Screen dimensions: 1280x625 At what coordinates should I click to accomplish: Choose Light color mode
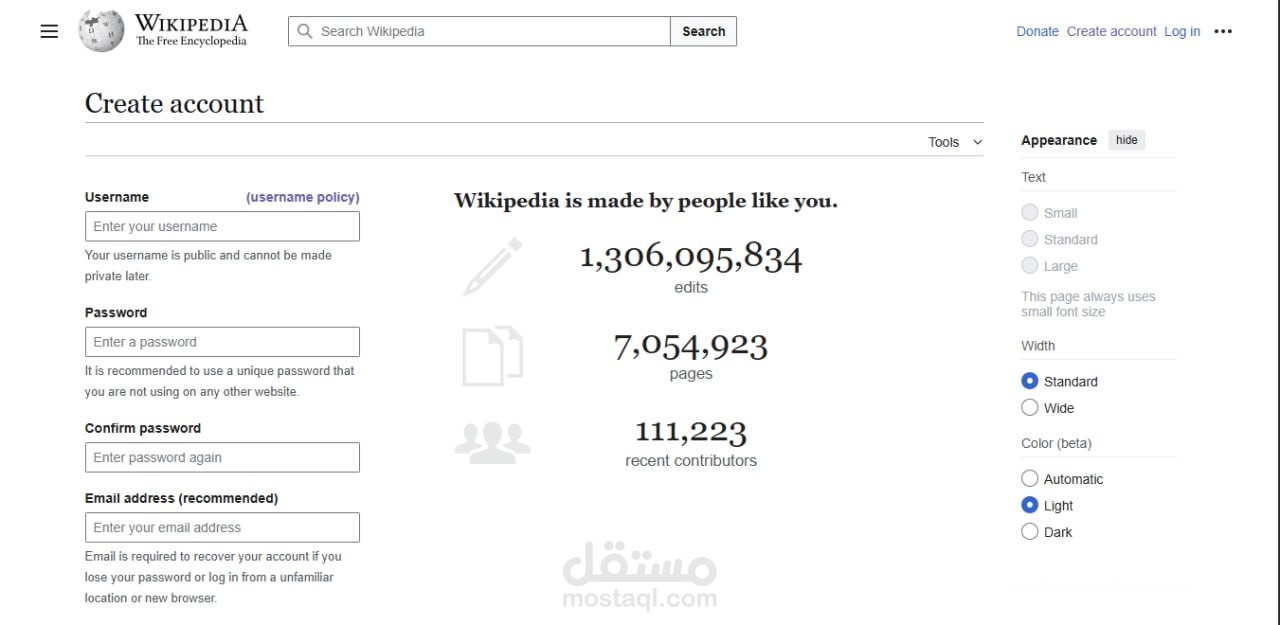coord(1030,505)
